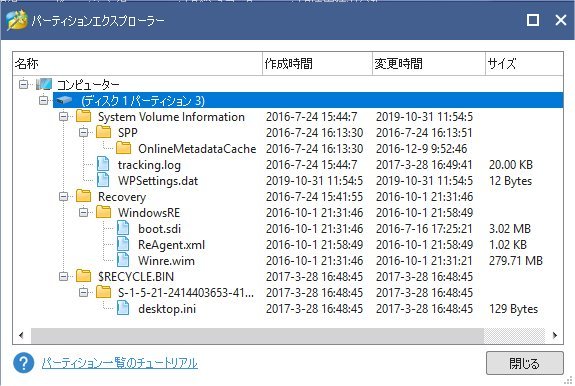
Task: Collapse the System Volume Information folder
Action: 64,116
